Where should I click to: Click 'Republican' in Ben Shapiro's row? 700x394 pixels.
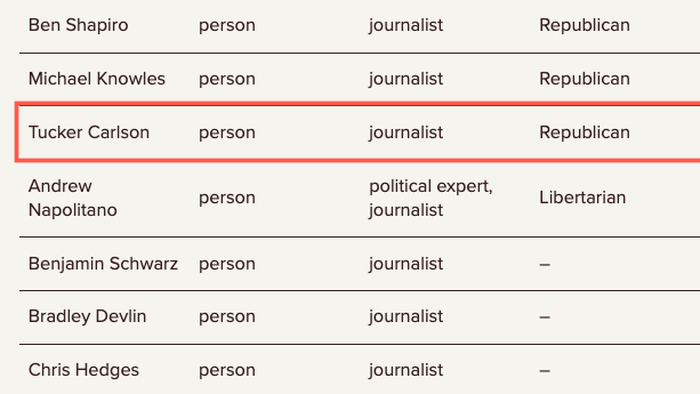click(x=584, y=25)
